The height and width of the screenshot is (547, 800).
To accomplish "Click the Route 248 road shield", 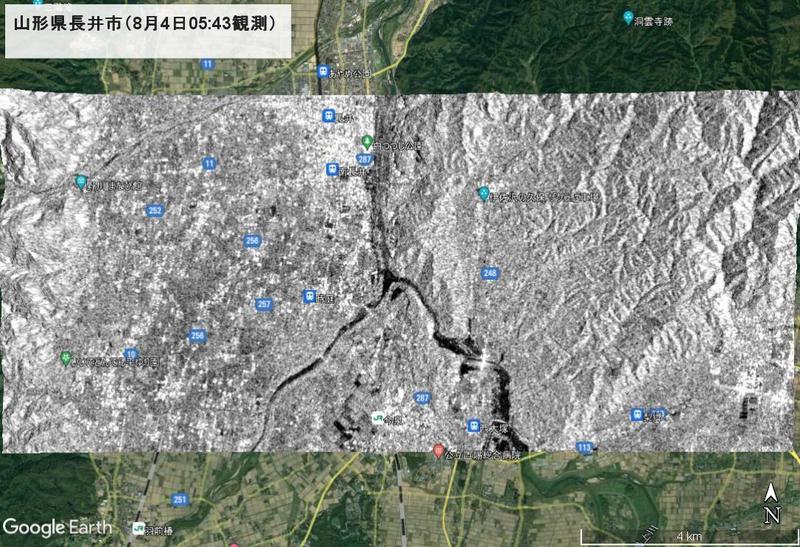I will 490,273.
